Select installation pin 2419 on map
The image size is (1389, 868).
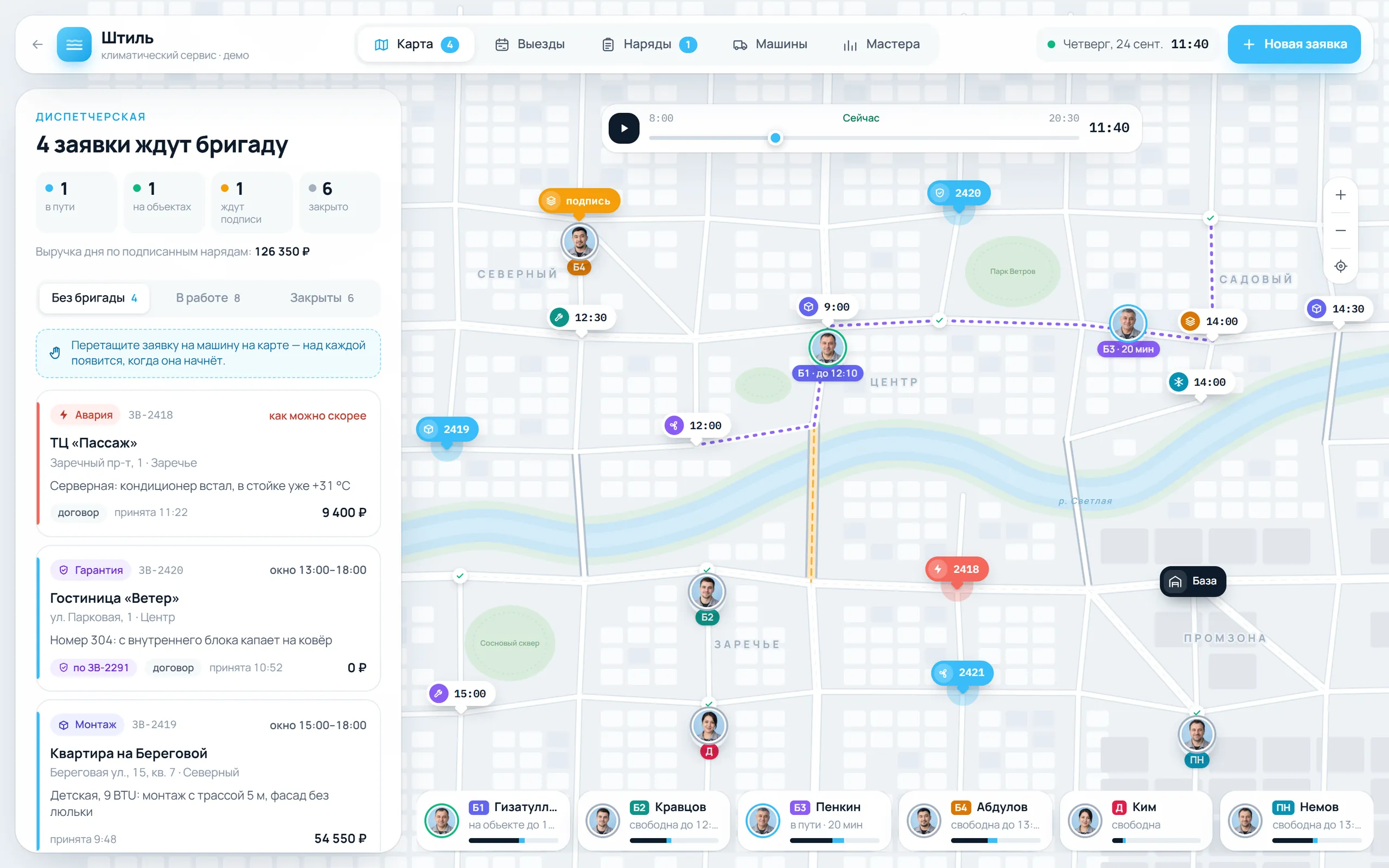coord(447,429)
